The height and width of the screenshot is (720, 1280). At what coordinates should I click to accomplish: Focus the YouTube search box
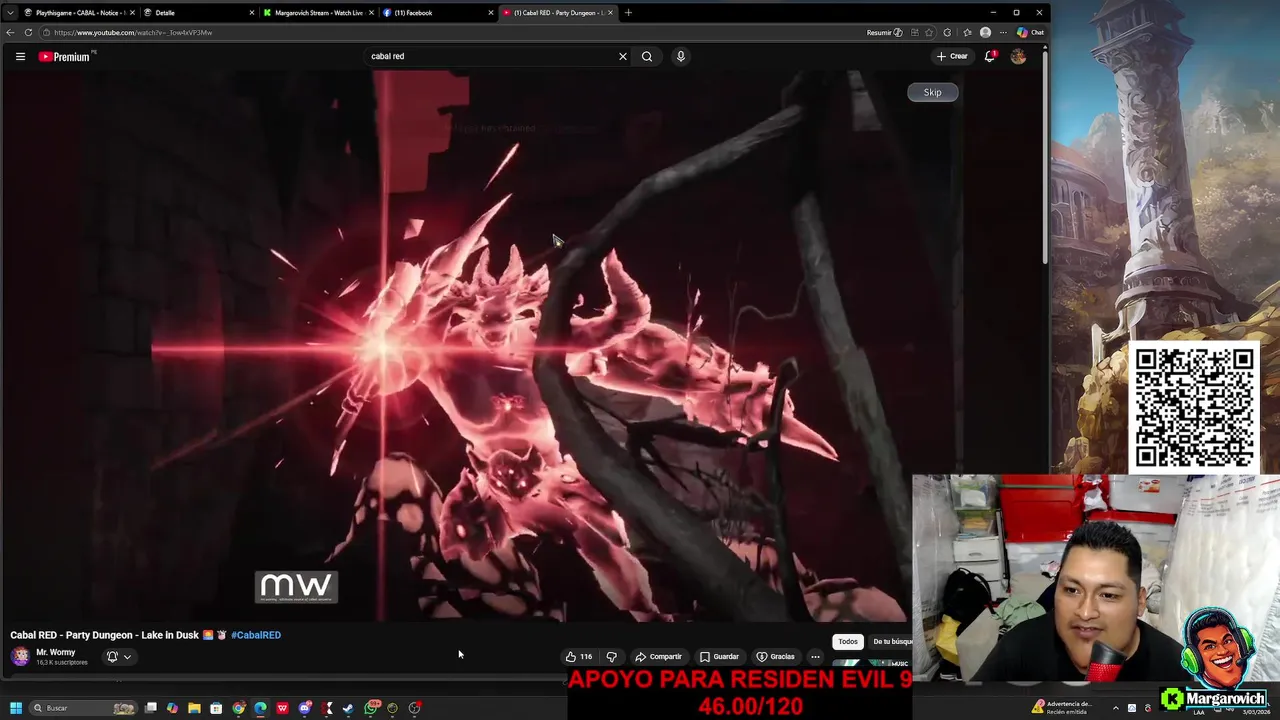[x=490, y=56]
